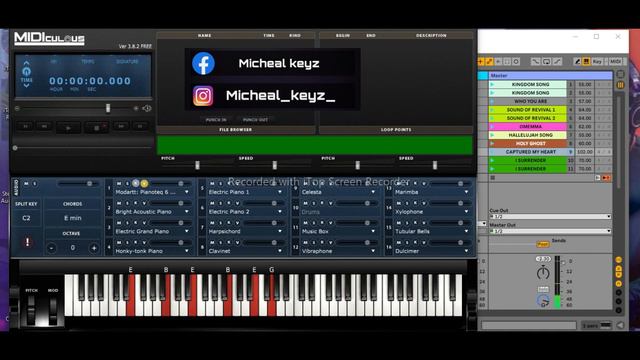640x360 pixels.
Task: Launch the HALLELUJAH SONG scene play triangle
Action: (x=492, y=135)
